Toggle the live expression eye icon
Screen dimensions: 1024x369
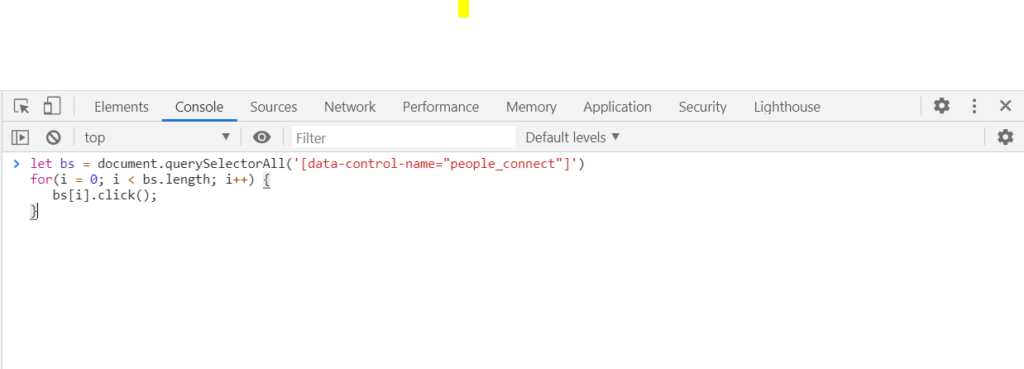pyautogui.click(x=262, y=137)
